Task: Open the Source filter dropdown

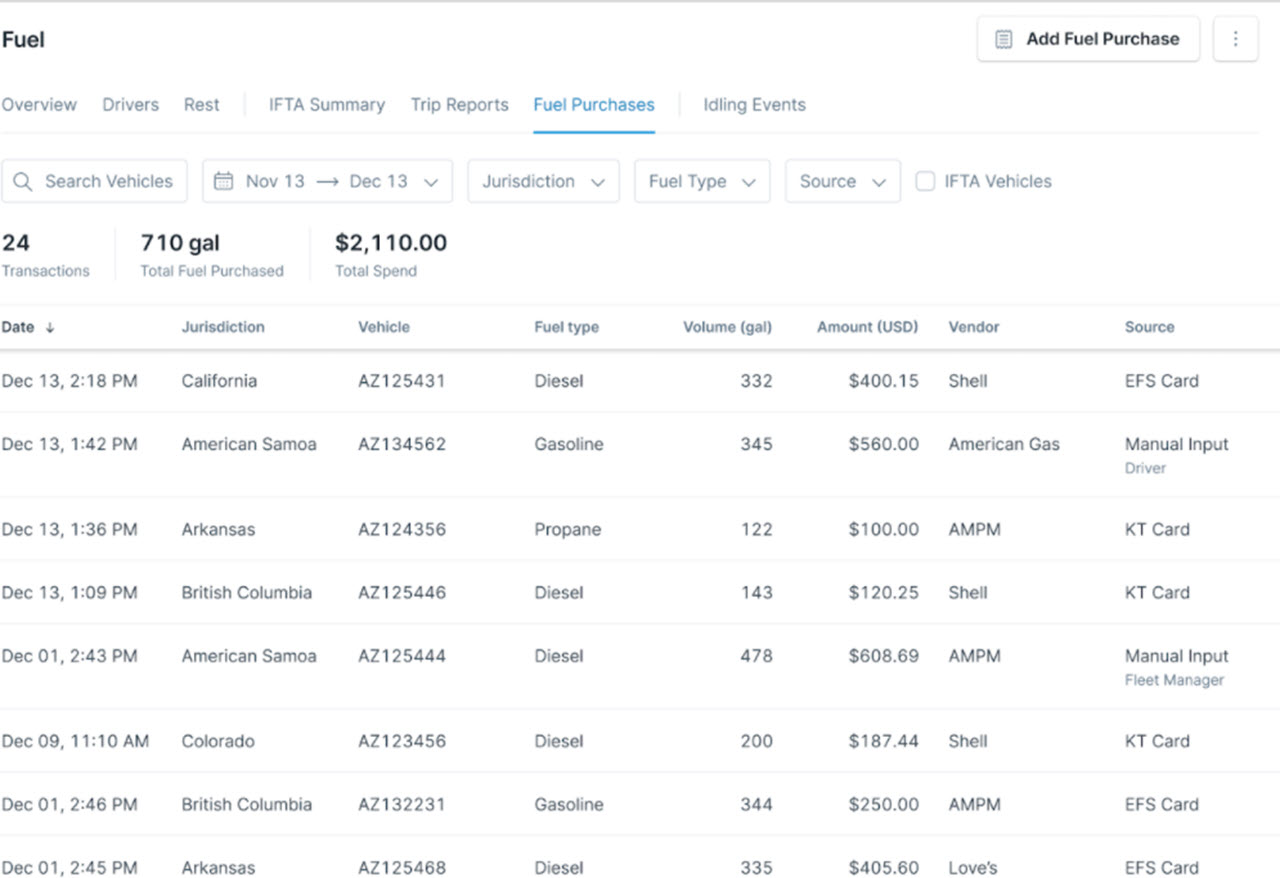Action: [x=842, y=181]
